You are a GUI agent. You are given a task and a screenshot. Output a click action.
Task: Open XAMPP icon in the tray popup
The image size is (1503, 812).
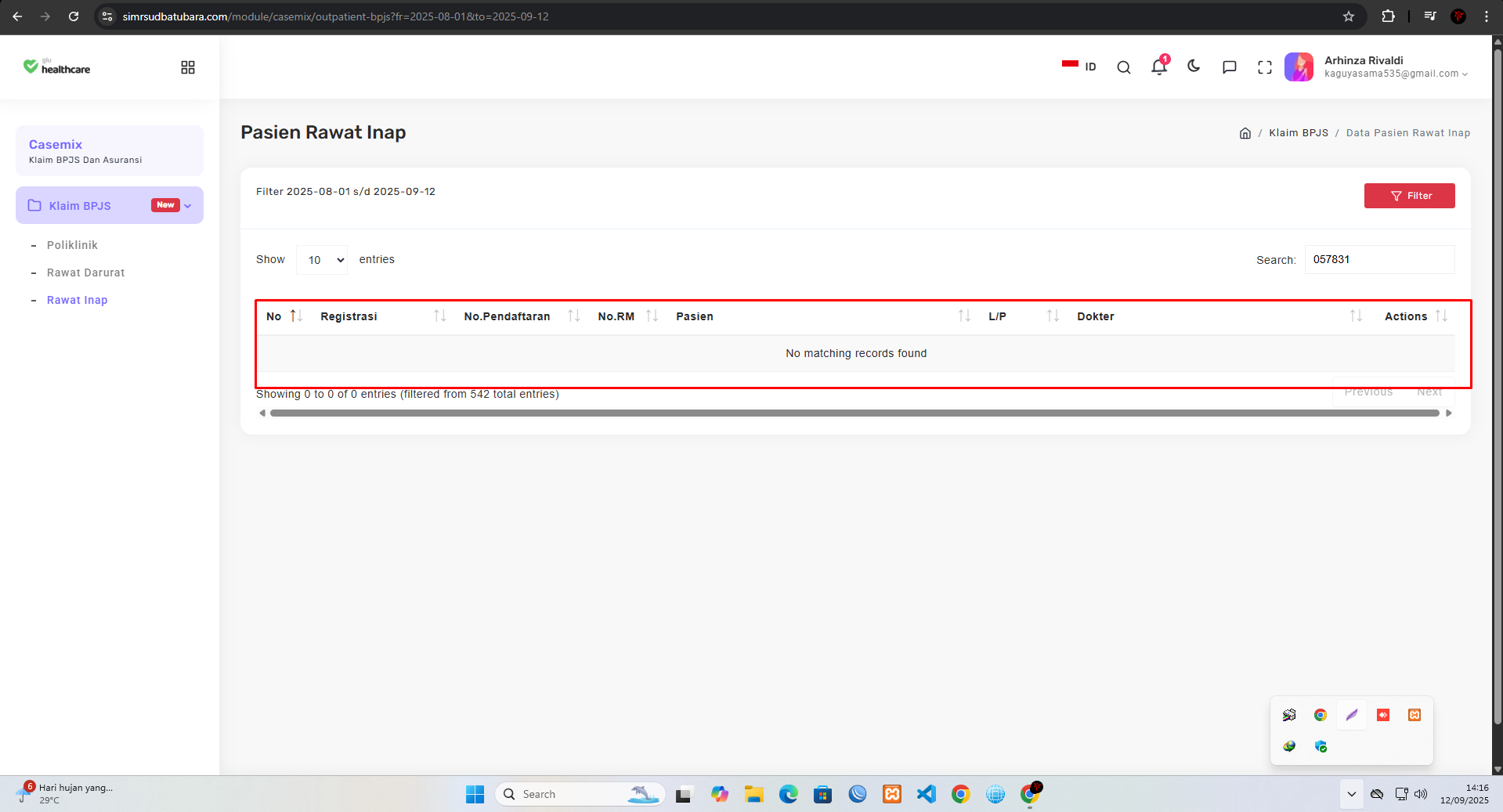[x=1414, y=715]
